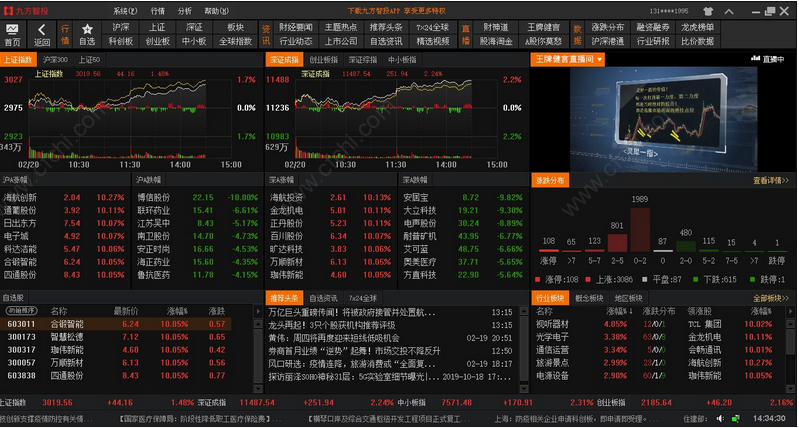
Task: Toggle the speaker sound icon
Action: [x=720, y=418]
